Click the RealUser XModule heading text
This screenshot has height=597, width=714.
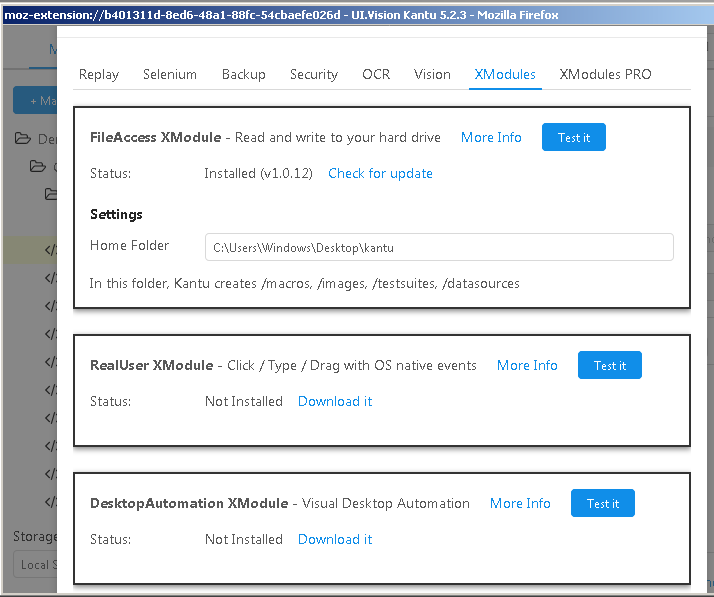pyautogui.click(x=152, y=365)
